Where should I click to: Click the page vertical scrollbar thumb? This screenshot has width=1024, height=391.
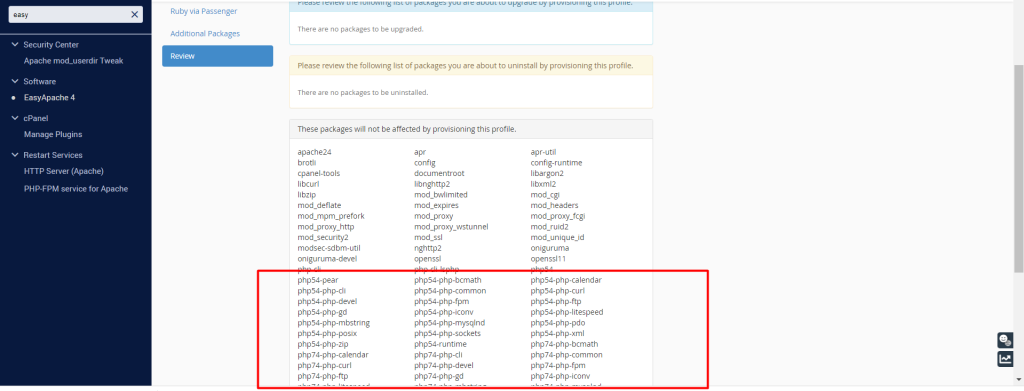pyautogui.click(x=1019, y=168)
